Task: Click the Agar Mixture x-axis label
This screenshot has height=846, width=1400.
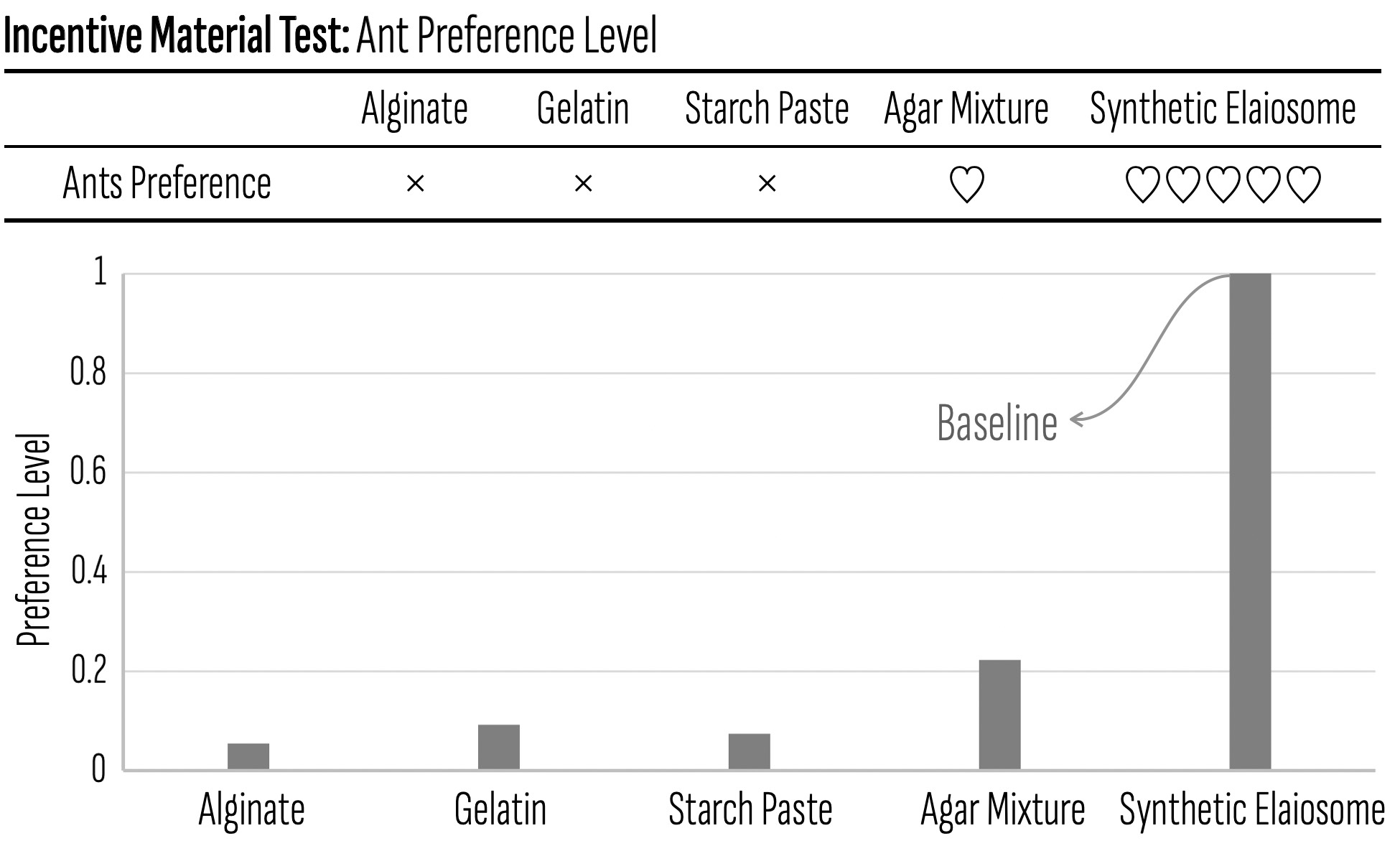Action: pyautogui.click(x=1002, y=810)
